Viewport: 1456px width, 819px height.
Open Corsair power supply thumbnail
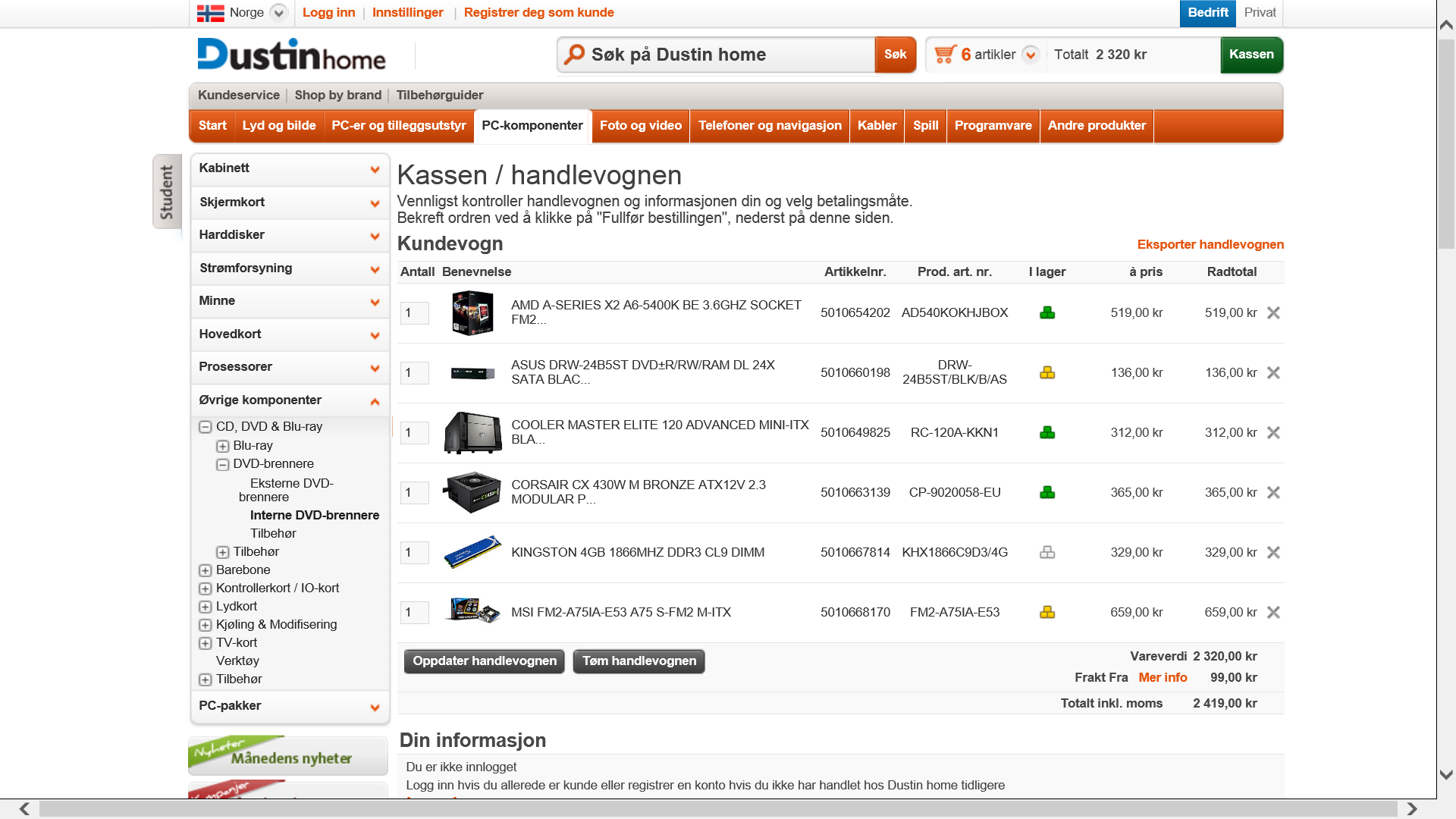472,492
